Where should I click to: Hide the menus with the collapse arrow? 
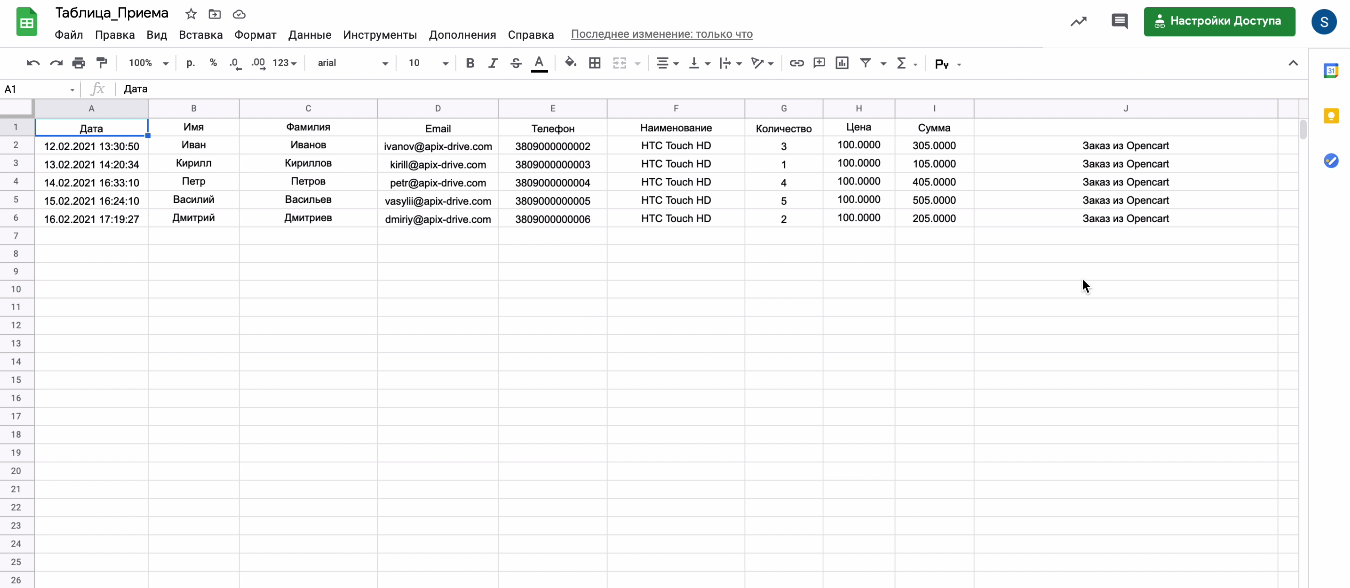[x=1293, y=63]
